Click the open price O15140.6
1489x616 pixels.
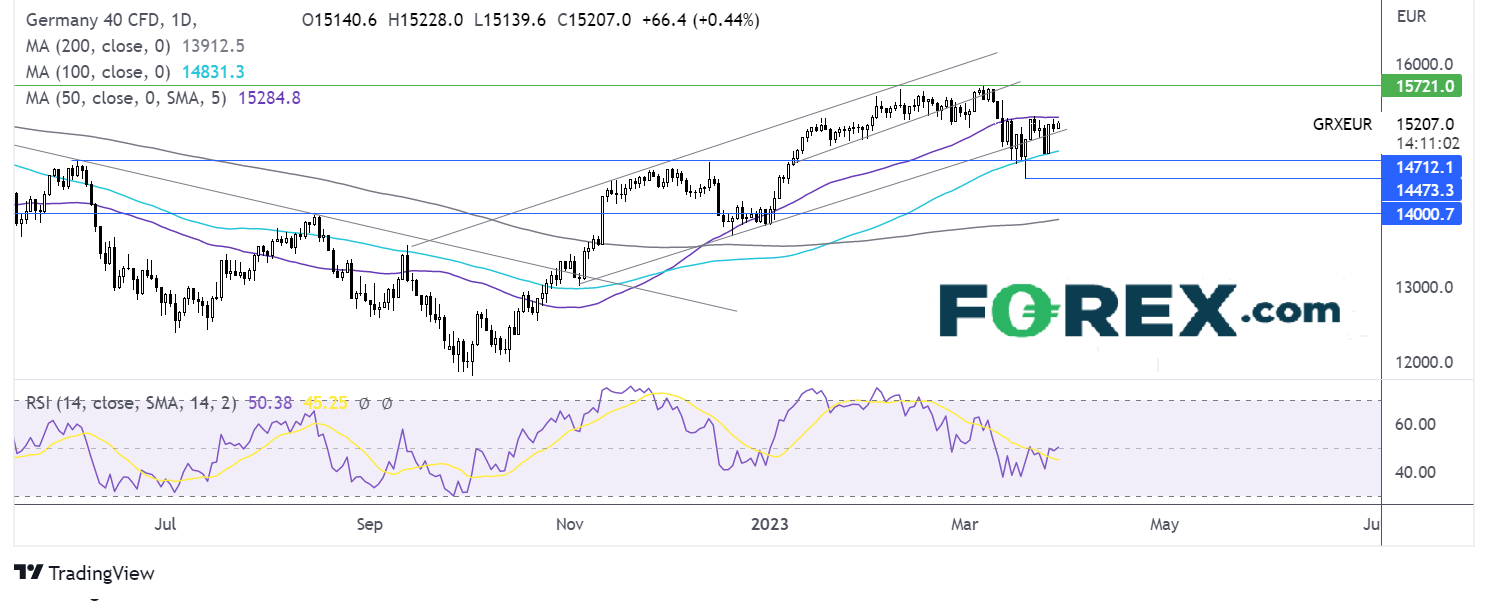coord(339,20)
